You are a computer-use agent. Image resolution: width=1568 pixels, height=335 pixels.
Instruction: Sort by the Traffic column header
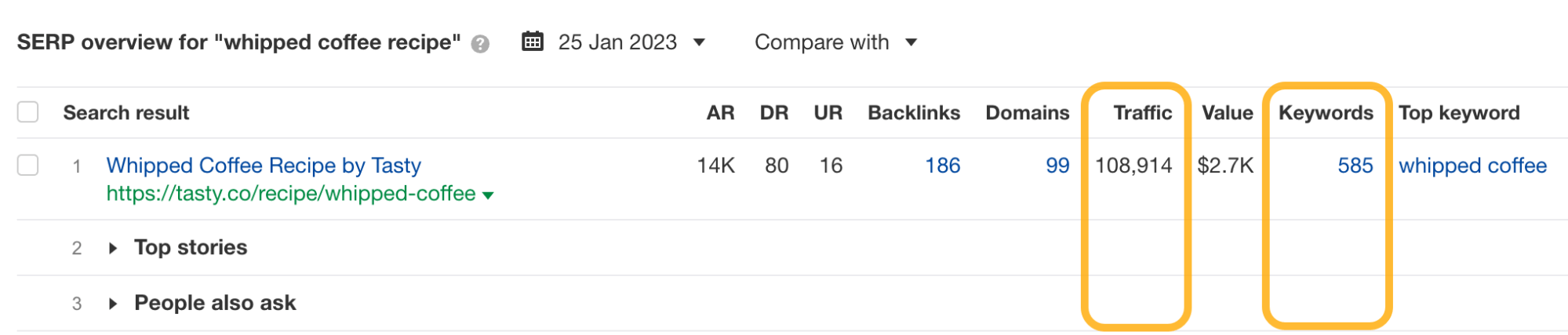1142,113
